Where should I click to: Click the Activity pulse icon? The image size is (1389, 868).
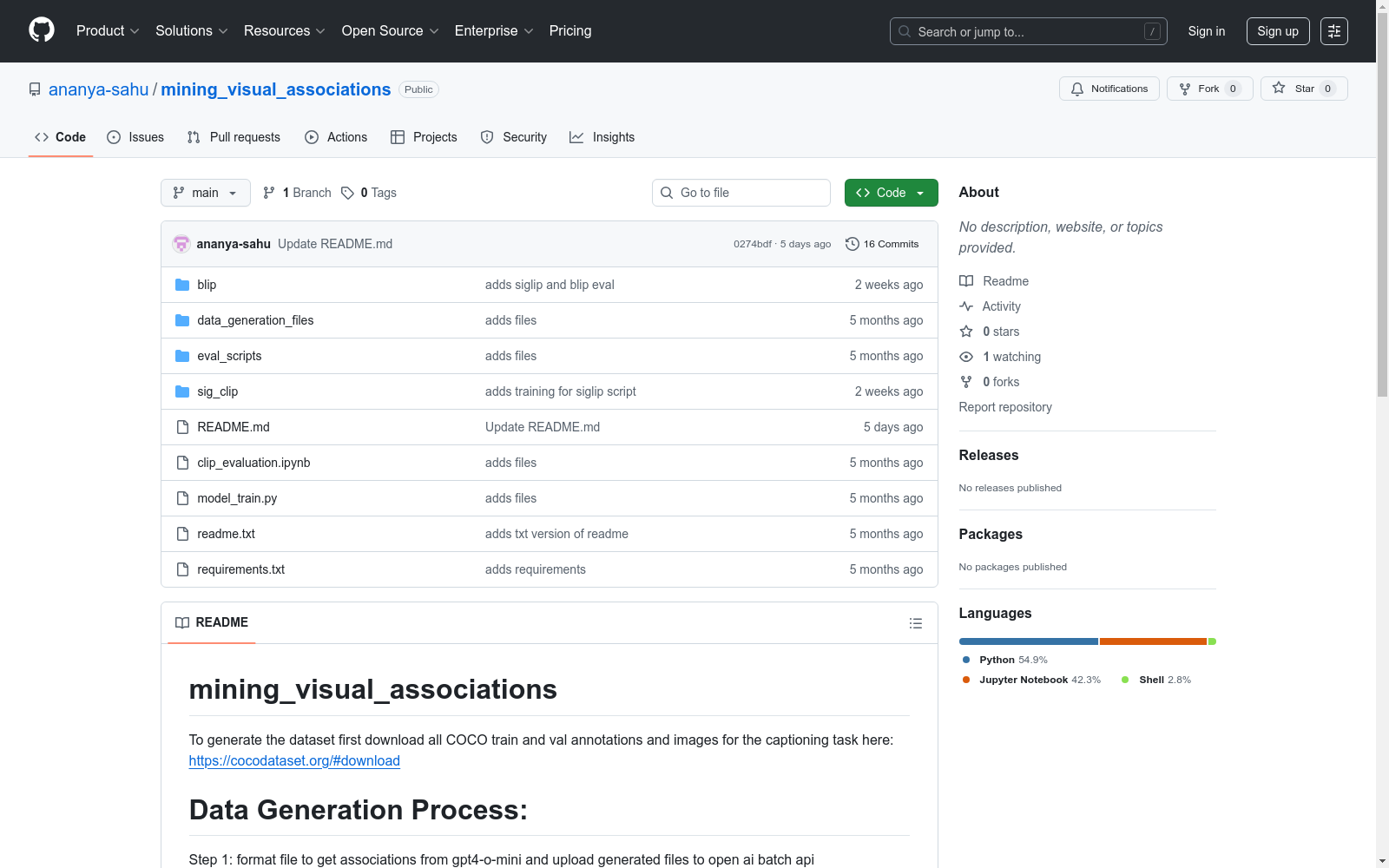point(966,306)
